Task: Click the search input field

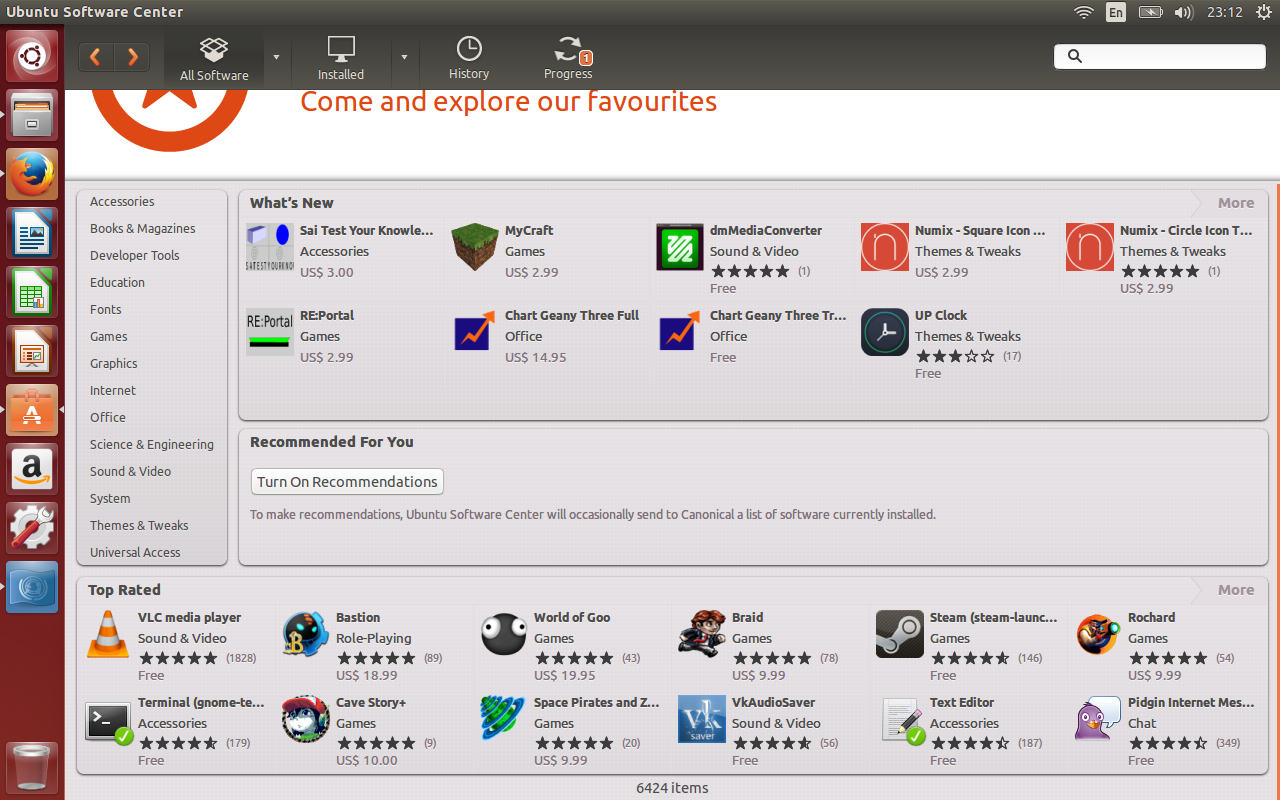Action: 1160,56
